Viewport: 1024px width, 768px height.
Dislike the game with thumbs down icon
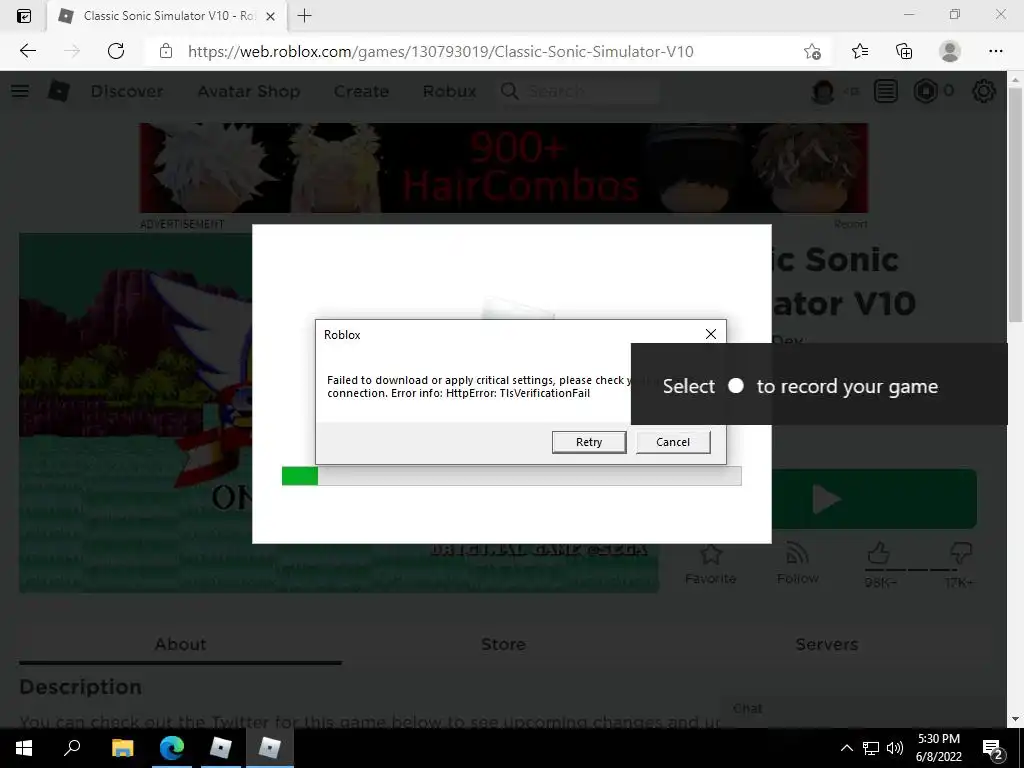pyautogui.click(x=961, y=554)
